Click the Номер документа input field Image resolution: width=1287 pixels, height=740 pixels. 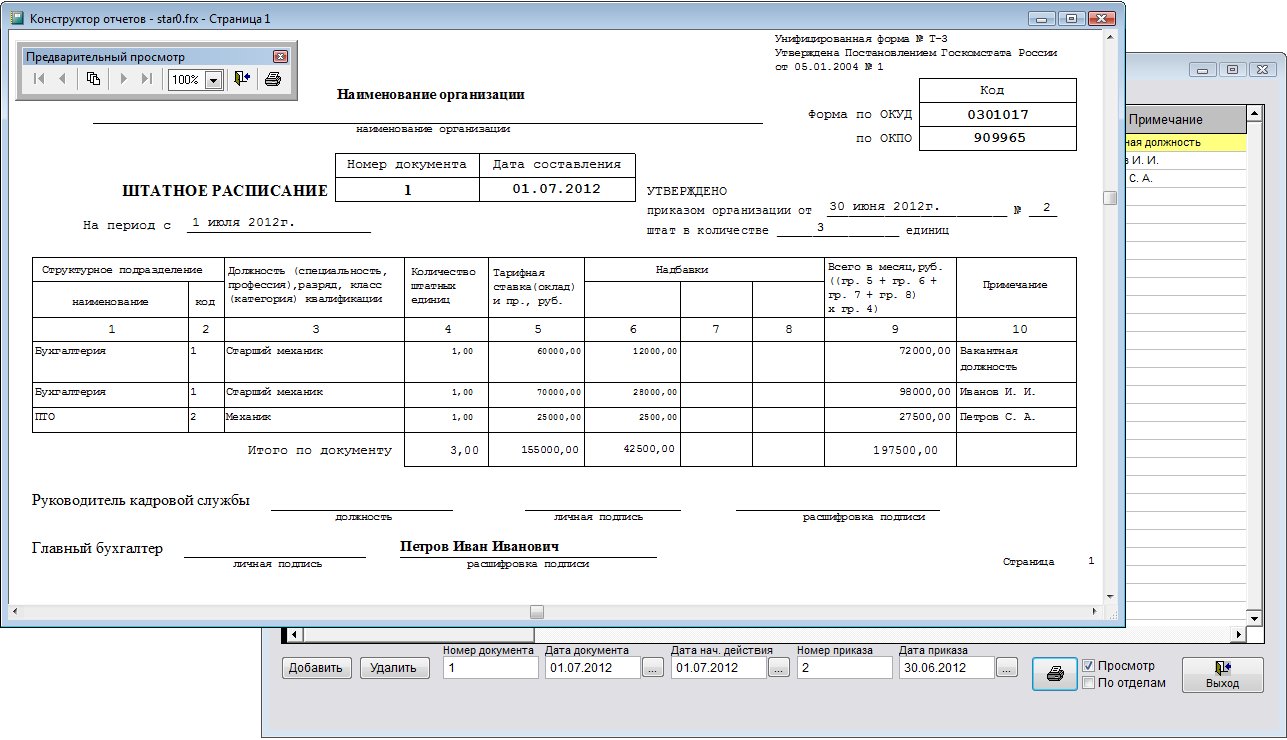(490, 668)
